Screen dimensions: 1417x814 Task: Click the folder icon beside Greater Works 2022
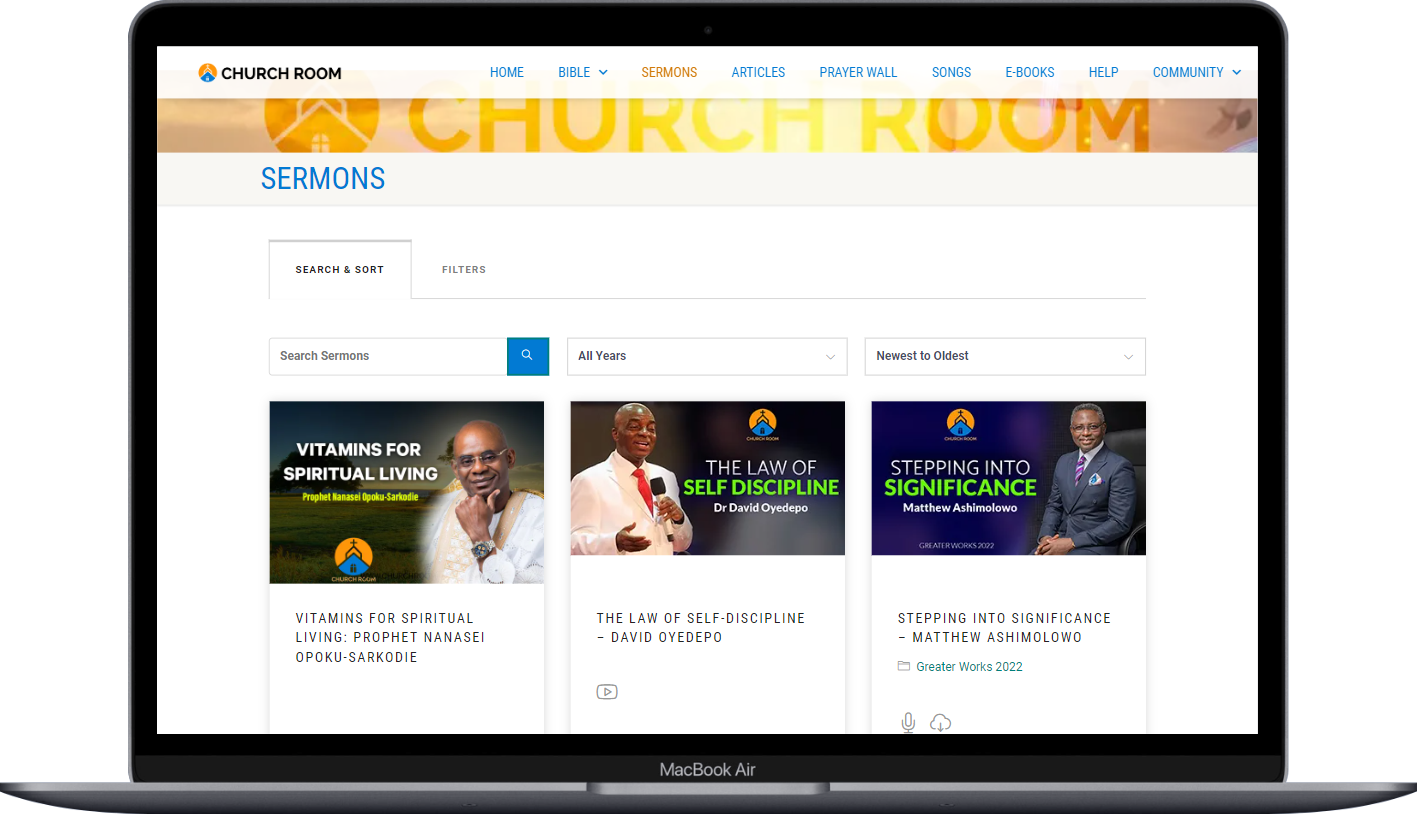(x=904, y=666)
